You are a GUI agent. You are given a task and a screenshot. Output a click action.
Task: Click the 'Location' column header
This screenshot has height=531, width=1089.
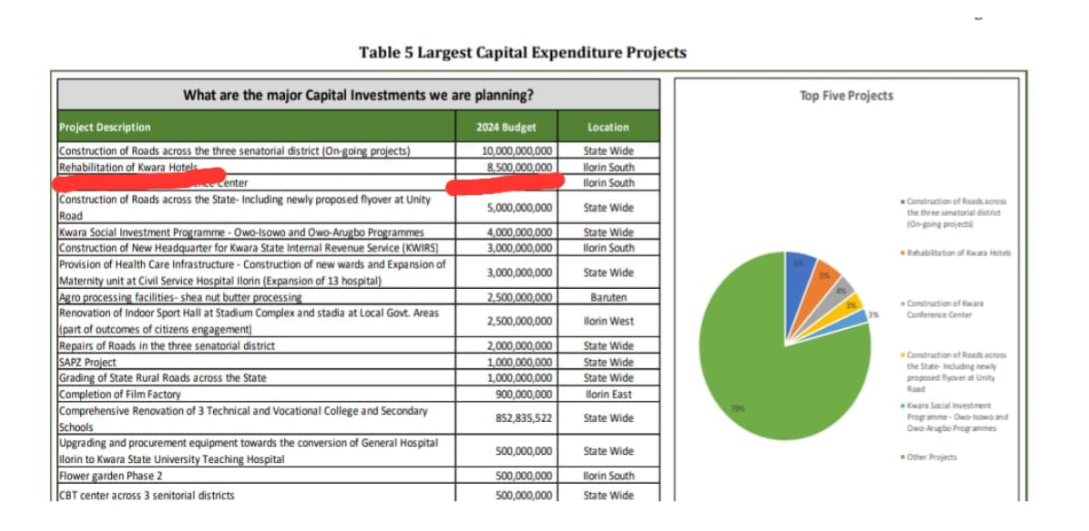pos(608,127)
